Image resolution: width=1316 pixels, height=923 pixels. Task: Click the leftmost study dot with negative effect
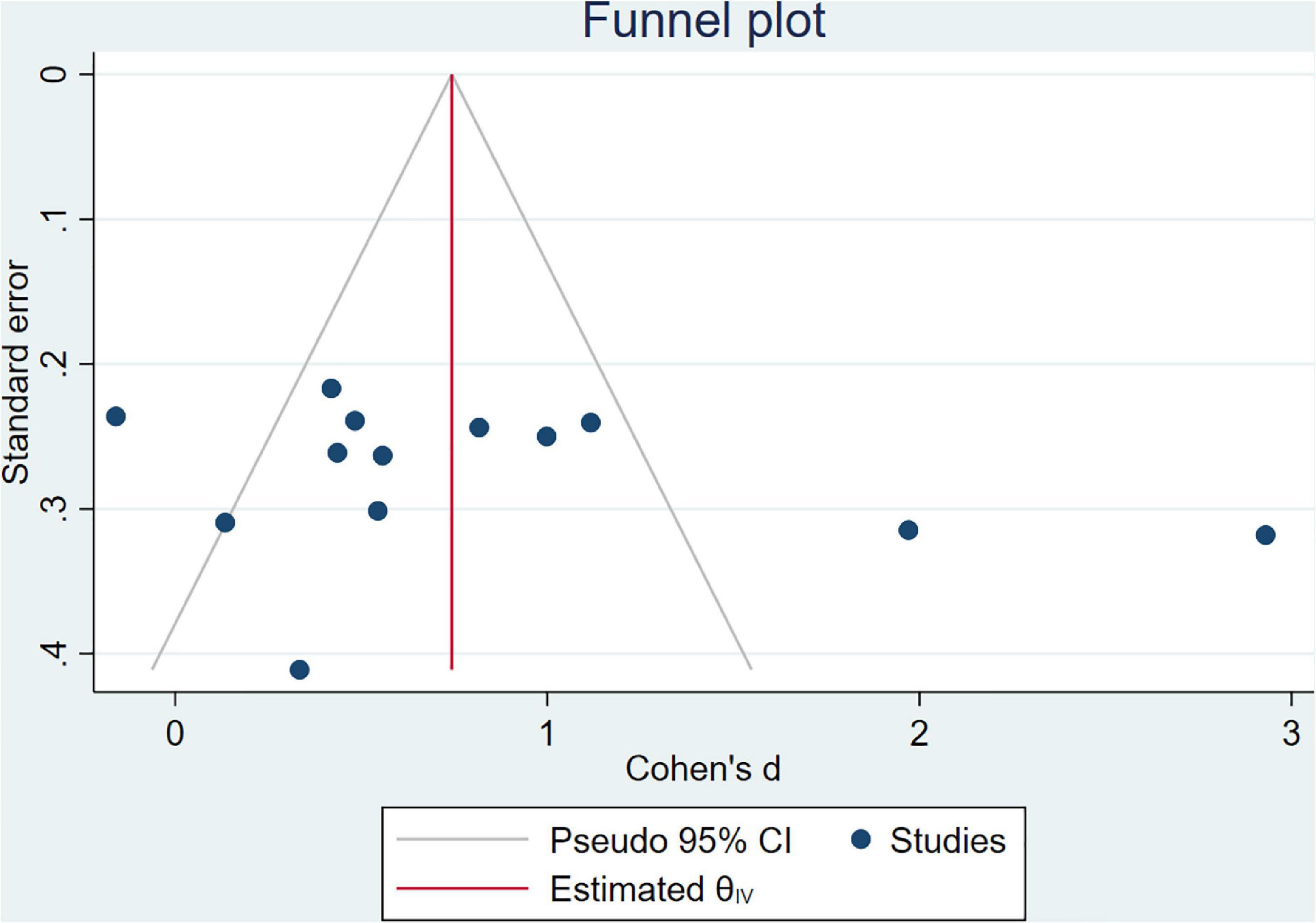click(116, 416)
